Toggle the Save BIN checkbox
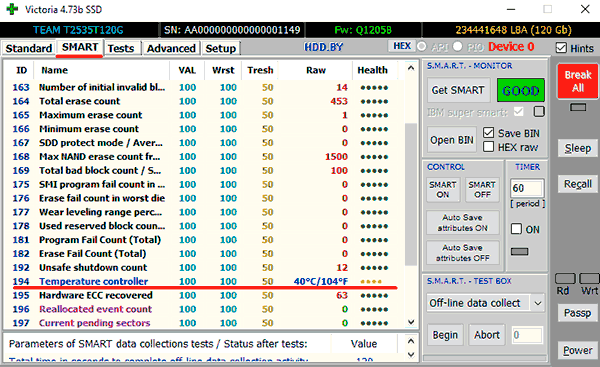Screen dimensions: 600x367 (488, 133)
